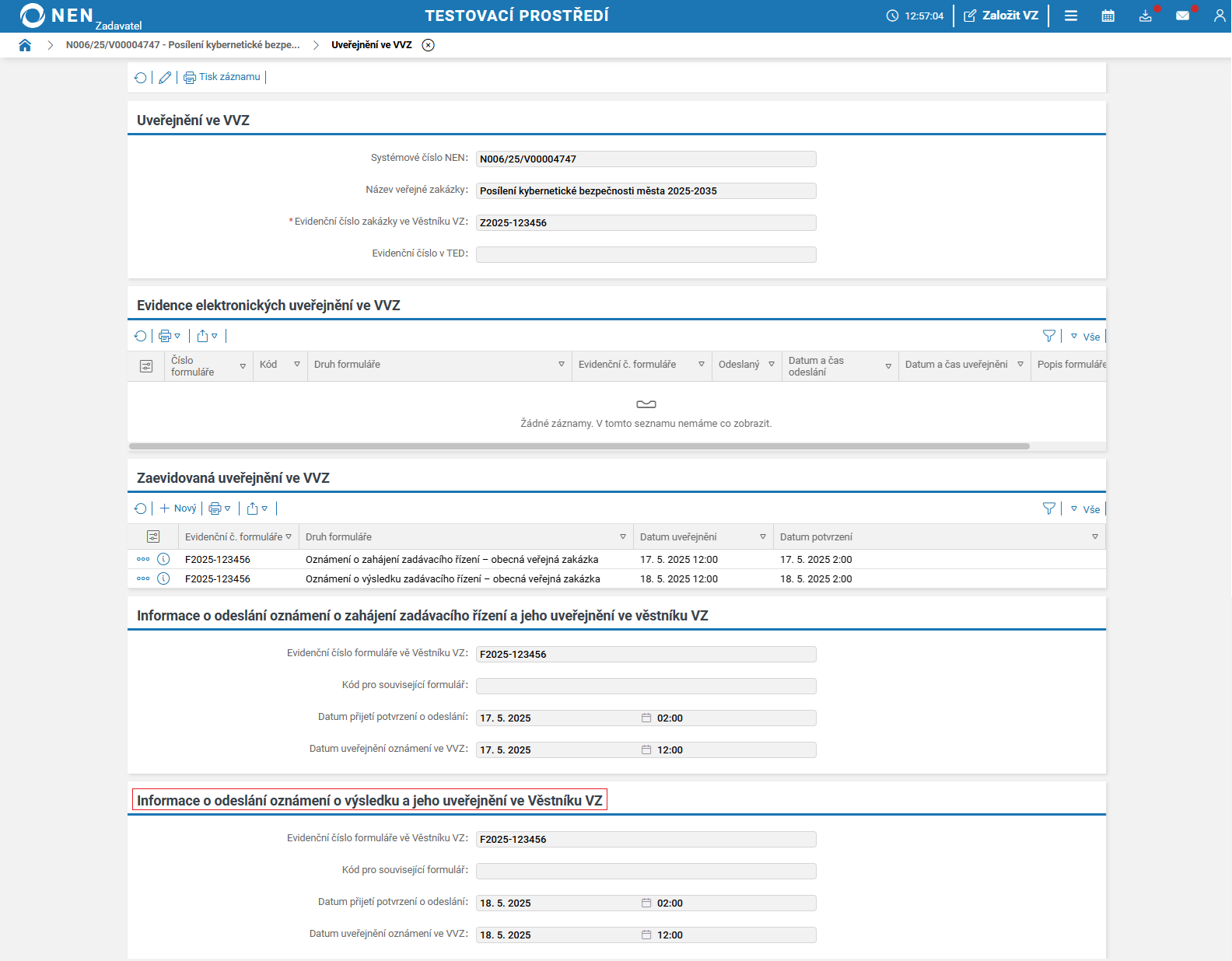Viewport: 1232px width, 961px height.
Task: Click the 17. 5. 2025 12:00 uveřejnění cell
Action: click(679, 560)
